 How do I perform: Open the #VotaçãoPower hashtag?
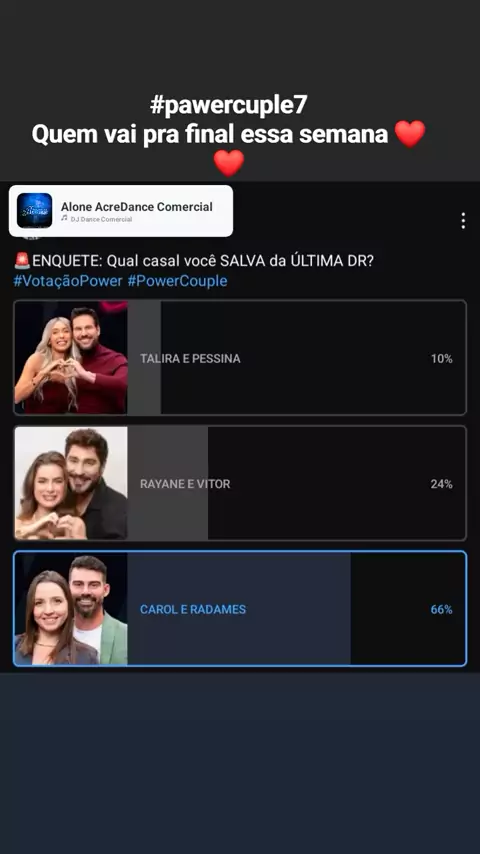point(68,281)
